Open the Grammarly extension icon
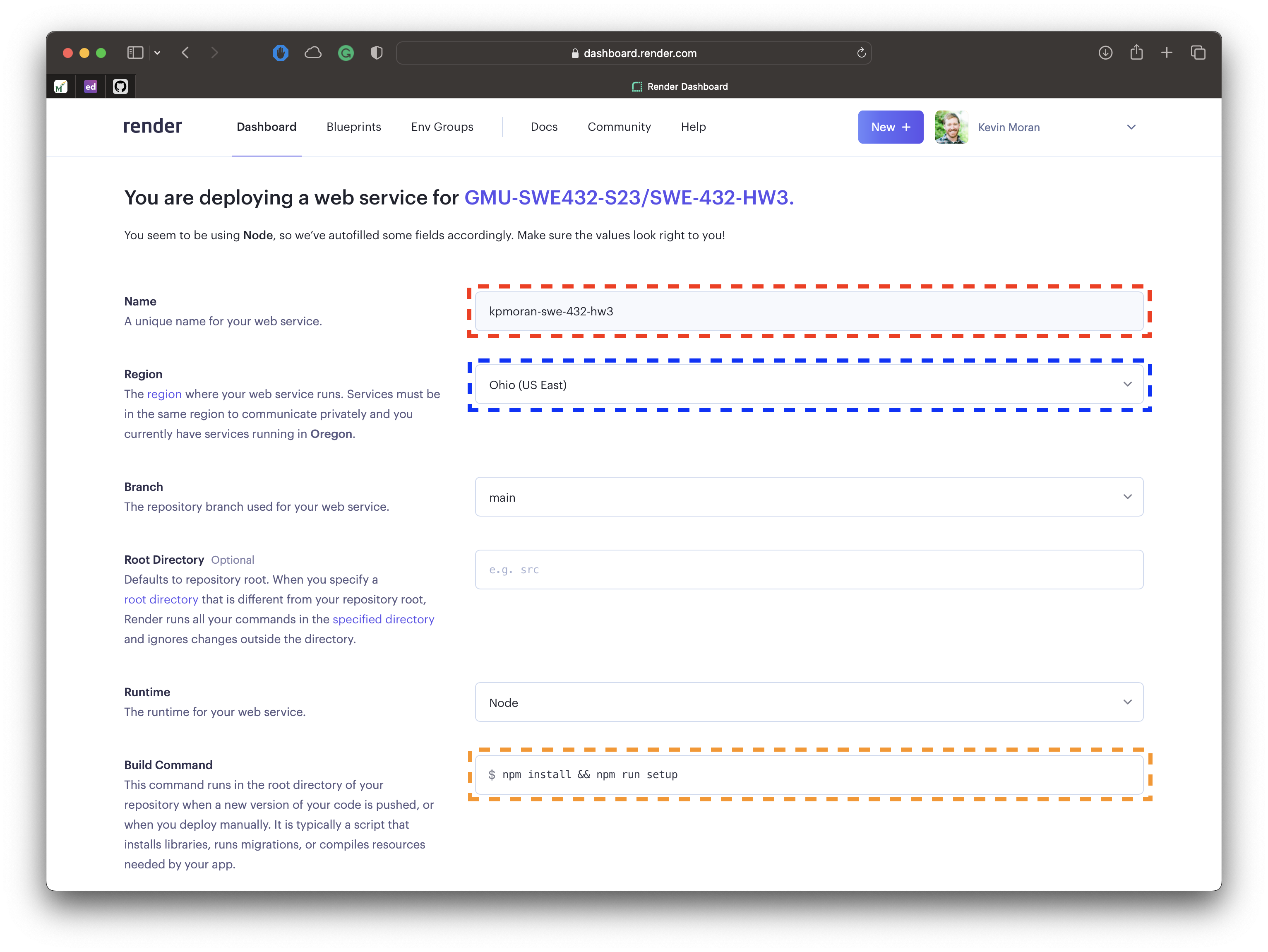Screen dimensions: 1268x952 tap(346, 53)
